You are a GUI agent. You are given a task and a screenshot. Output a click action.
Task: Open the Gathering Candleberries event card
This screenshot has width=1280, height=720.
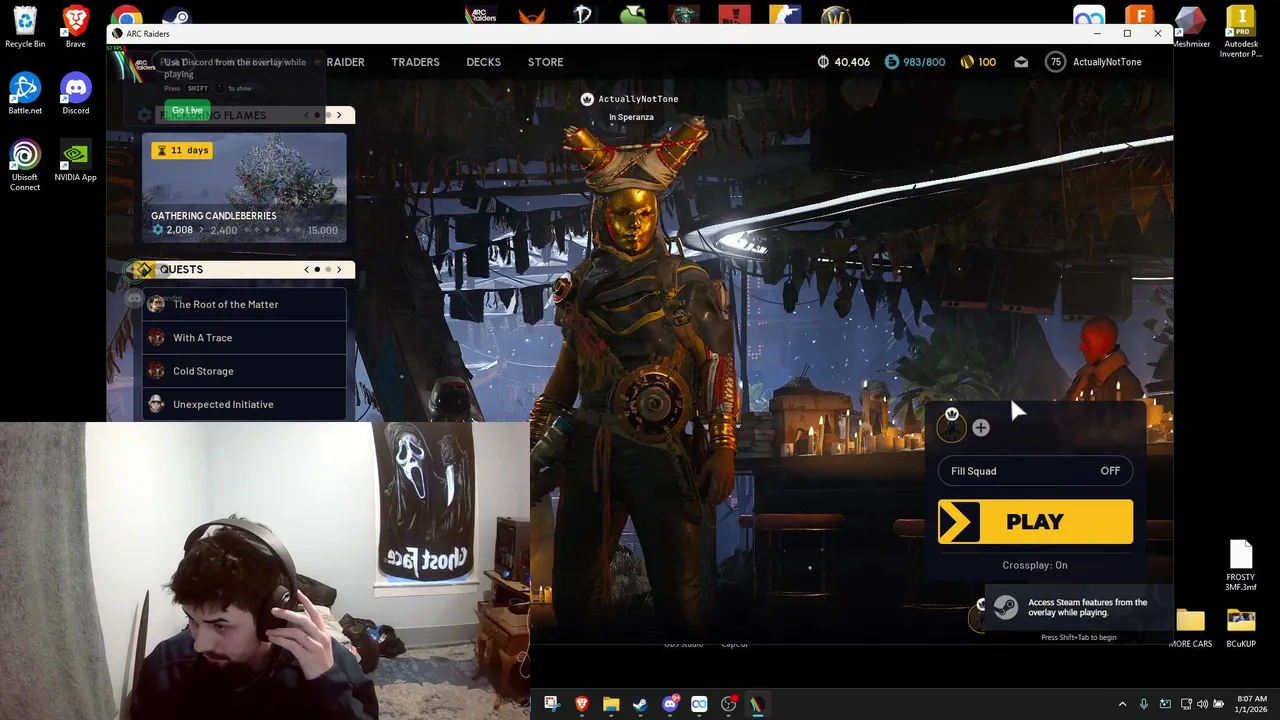coord(244,187)
